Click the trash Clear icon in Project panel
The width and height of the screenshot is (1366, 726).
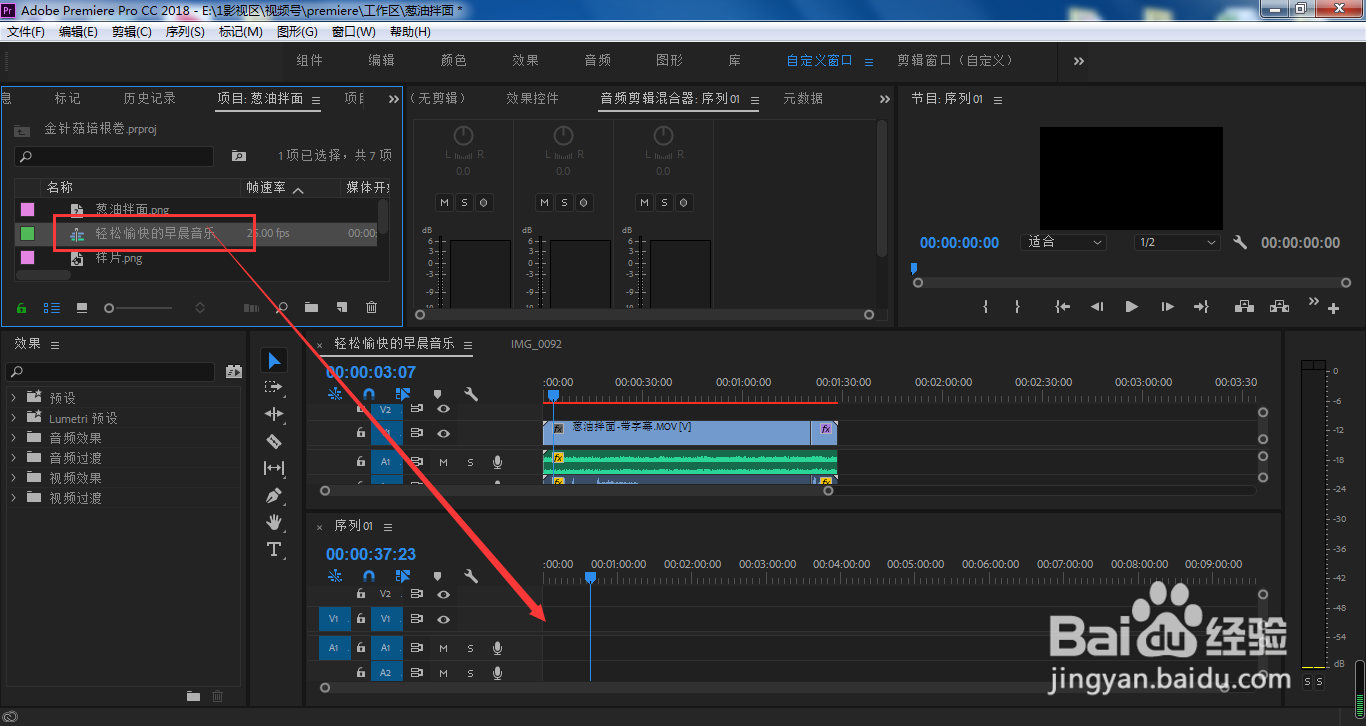click(372, 308)
